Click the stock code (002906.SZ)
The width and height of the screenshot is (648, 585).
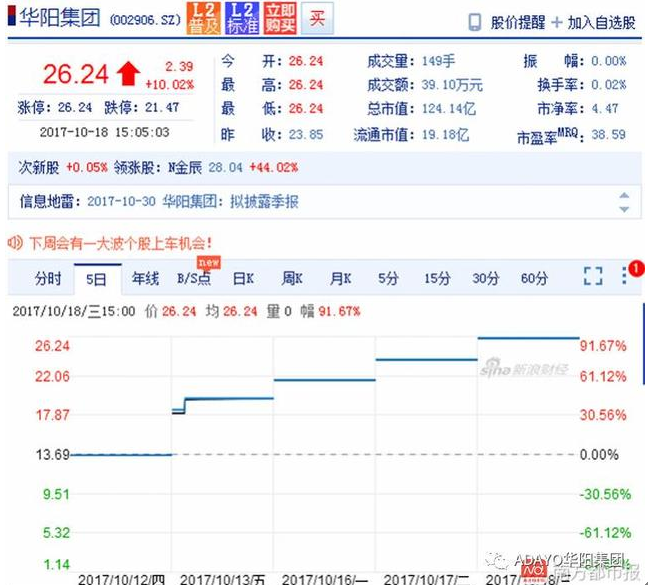point(145,20)
